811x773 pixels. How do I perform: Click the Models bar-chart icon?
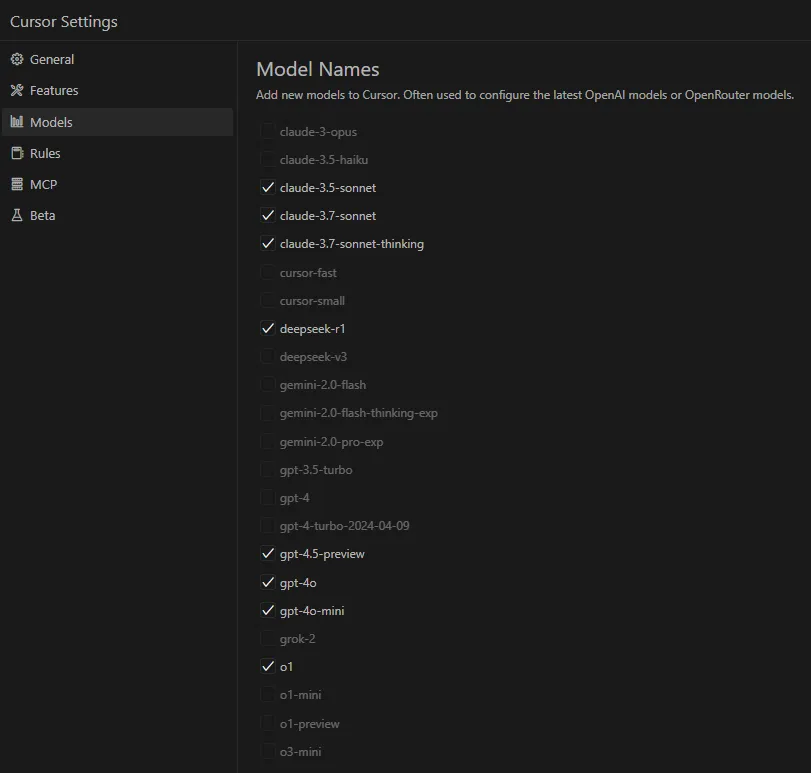point(16,122)
